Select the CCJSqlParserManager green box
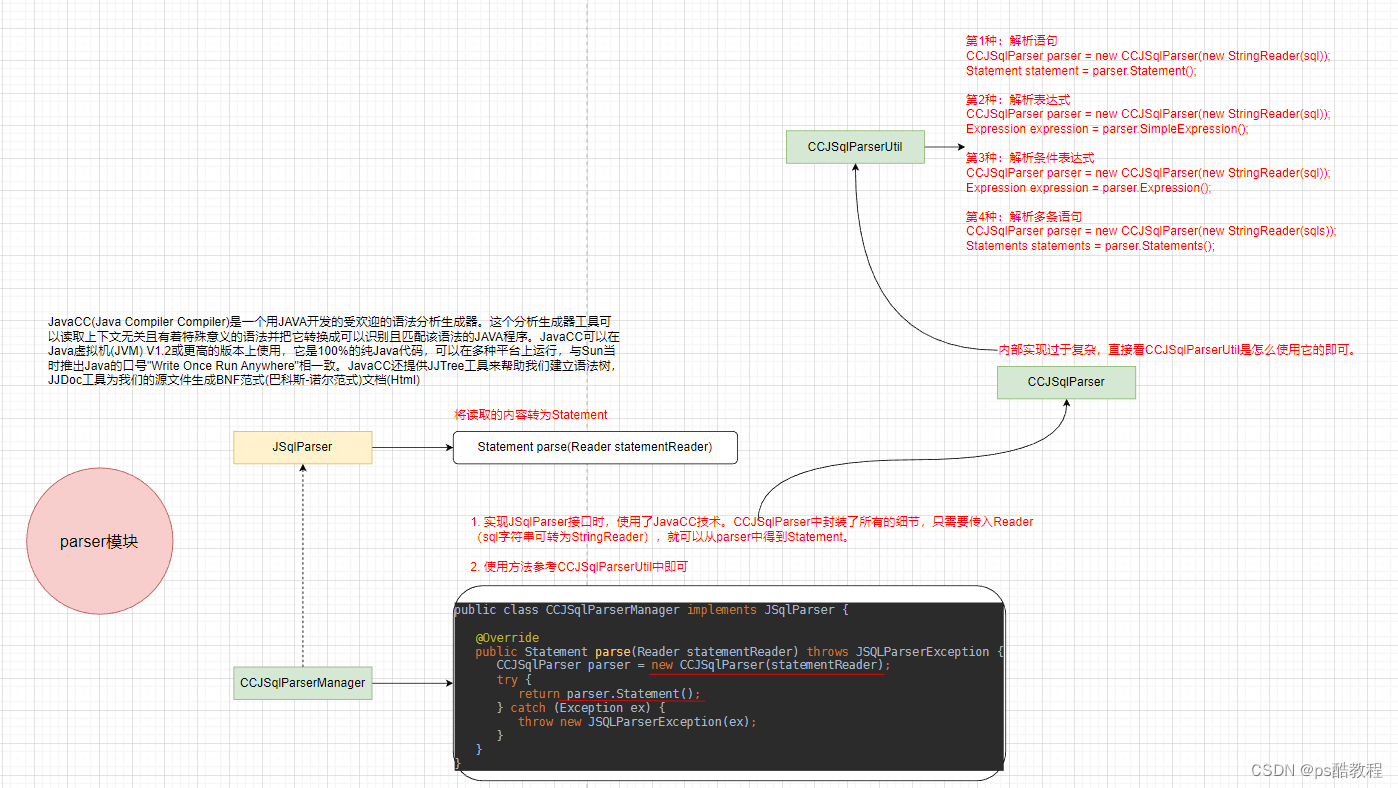1398x788 pixels. coord(302,683)
